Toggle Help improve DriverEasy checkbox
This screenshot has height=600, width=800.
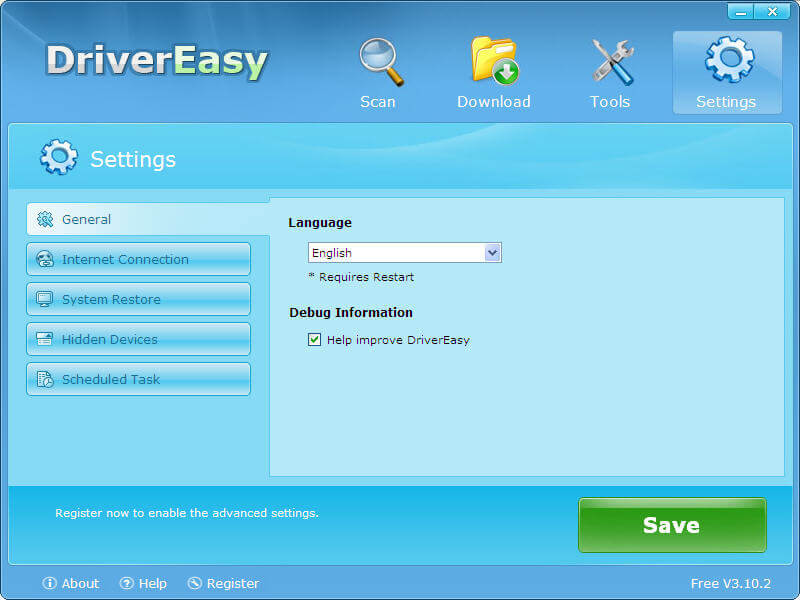point(314,339)
